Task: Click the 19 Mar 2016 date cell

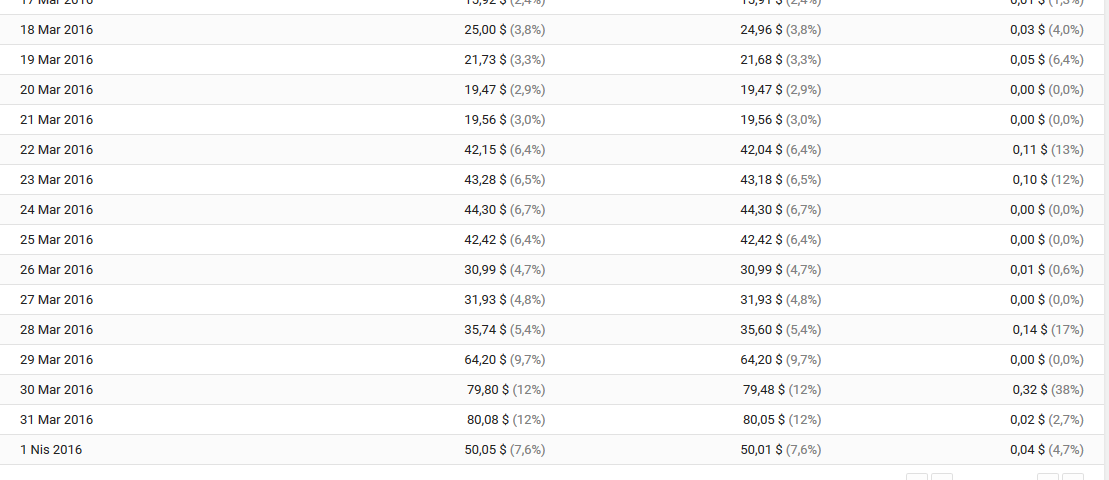Action: pos(57,60)
